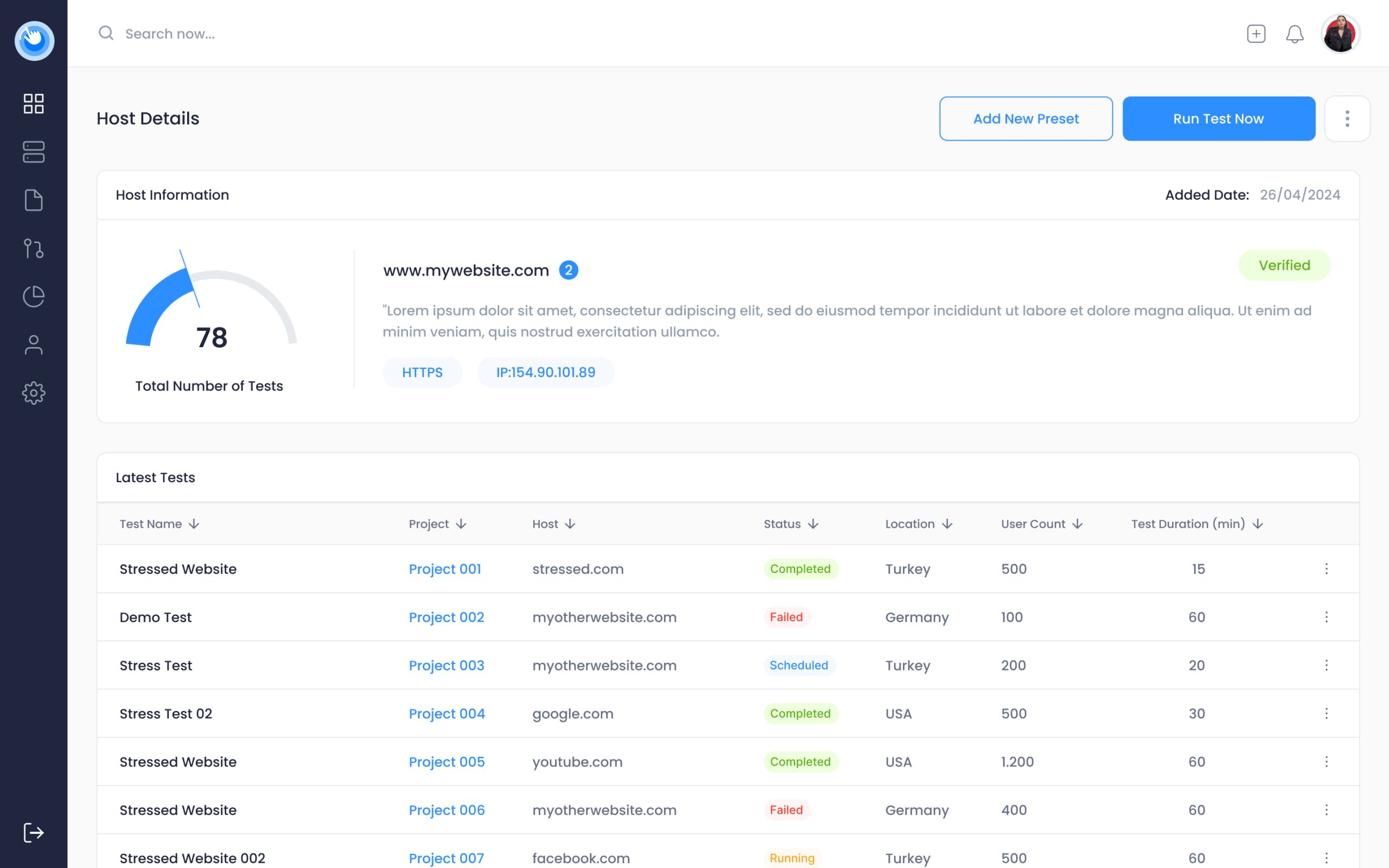Click the search magnifier icon
The image size is (1389, 868).
point(106,33)
